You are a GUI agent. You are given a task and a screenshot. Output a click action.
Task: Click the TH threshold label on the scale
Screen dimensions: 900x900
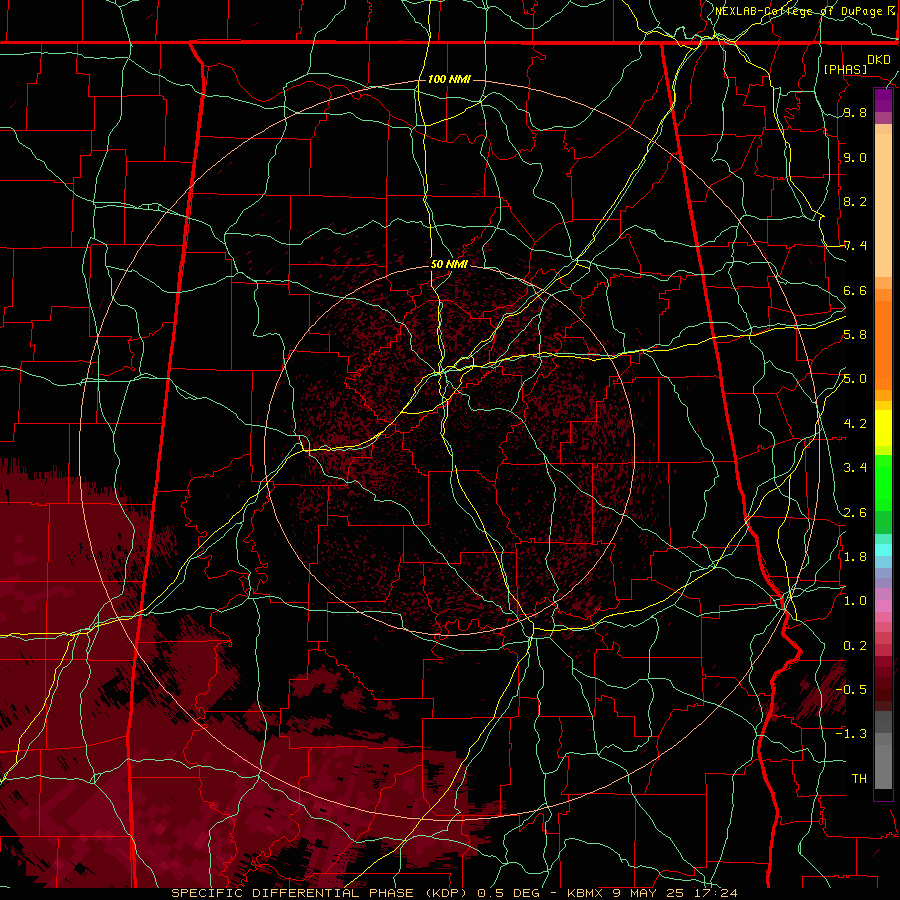coord(859,778)
